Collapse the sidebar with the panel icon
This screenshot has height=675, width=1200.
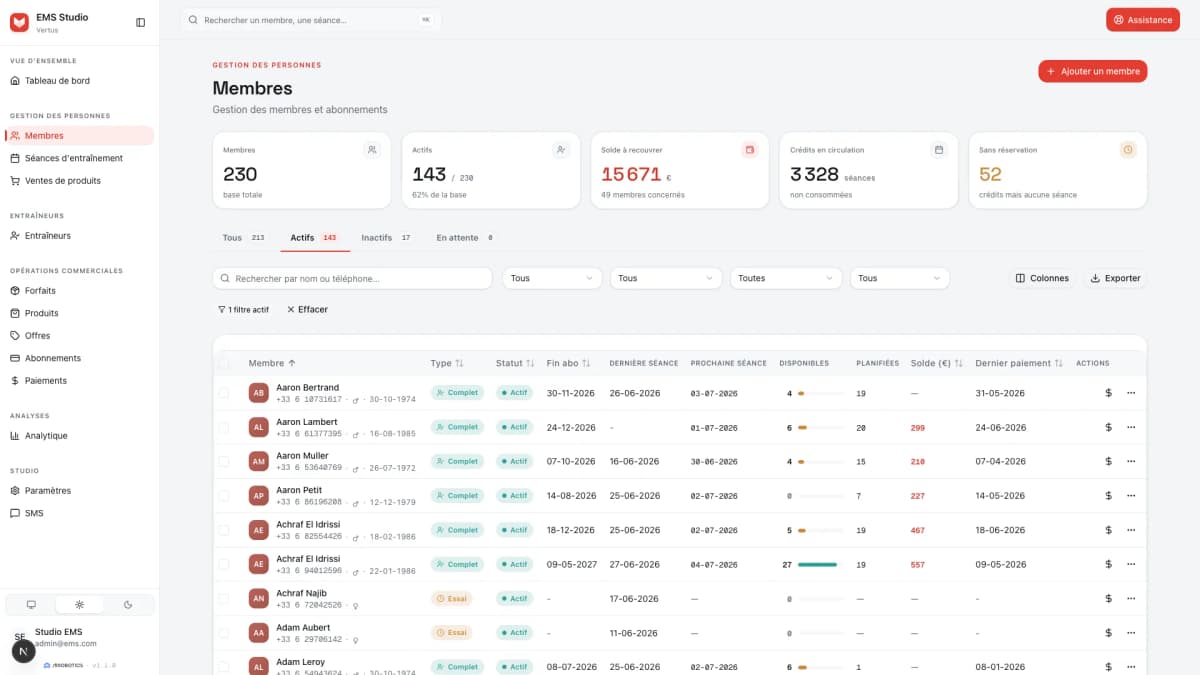click(x=140, y=22)
